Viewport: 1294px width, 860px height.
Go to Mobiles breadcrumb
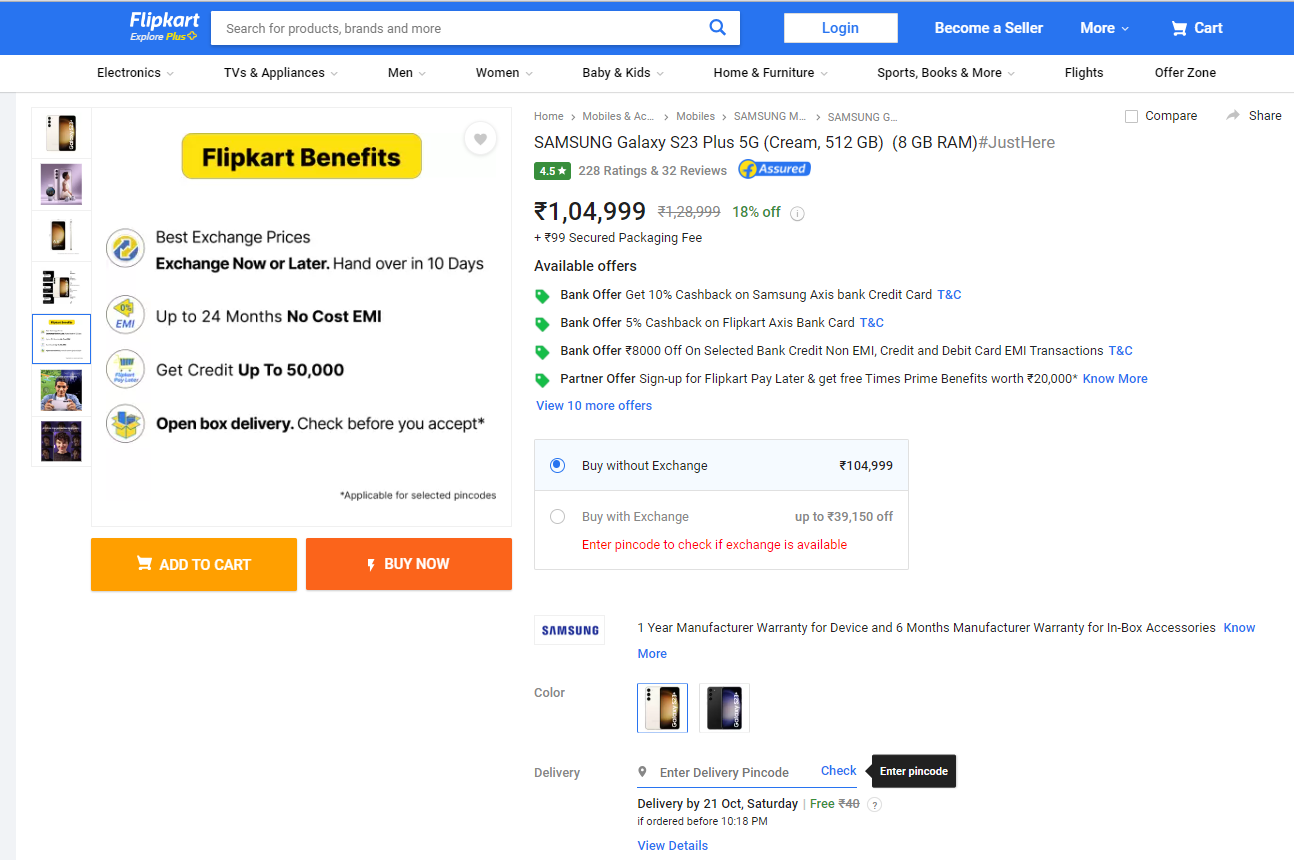click(696, 117)
